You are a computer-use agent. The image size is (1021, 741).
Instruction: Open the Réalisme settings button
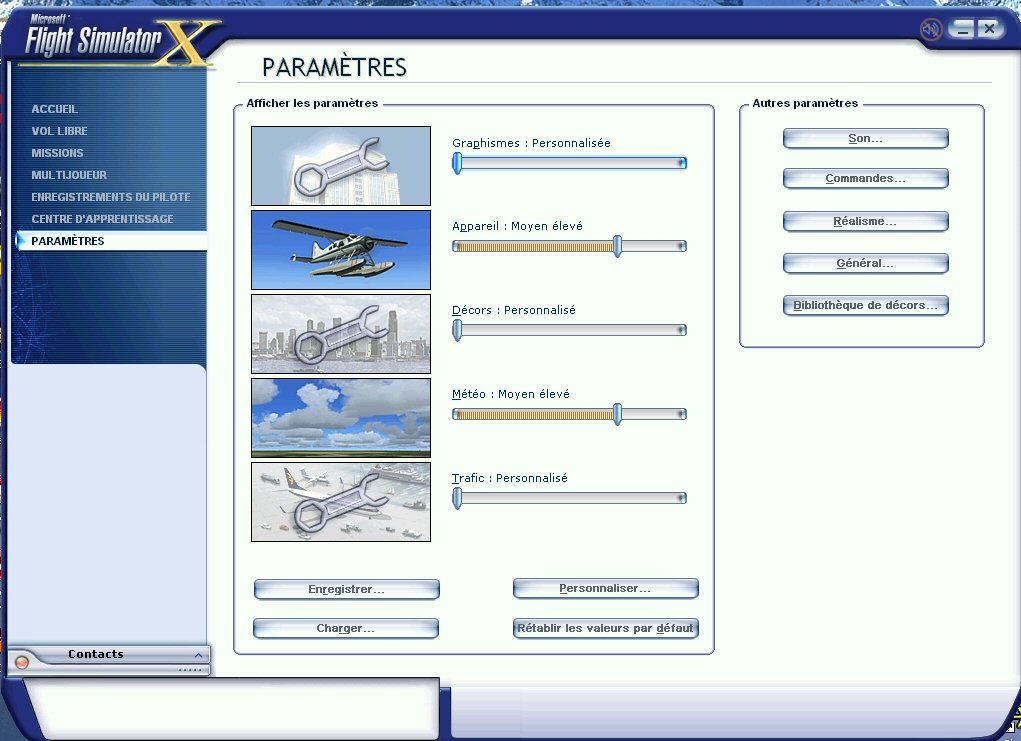click(865, 221)
